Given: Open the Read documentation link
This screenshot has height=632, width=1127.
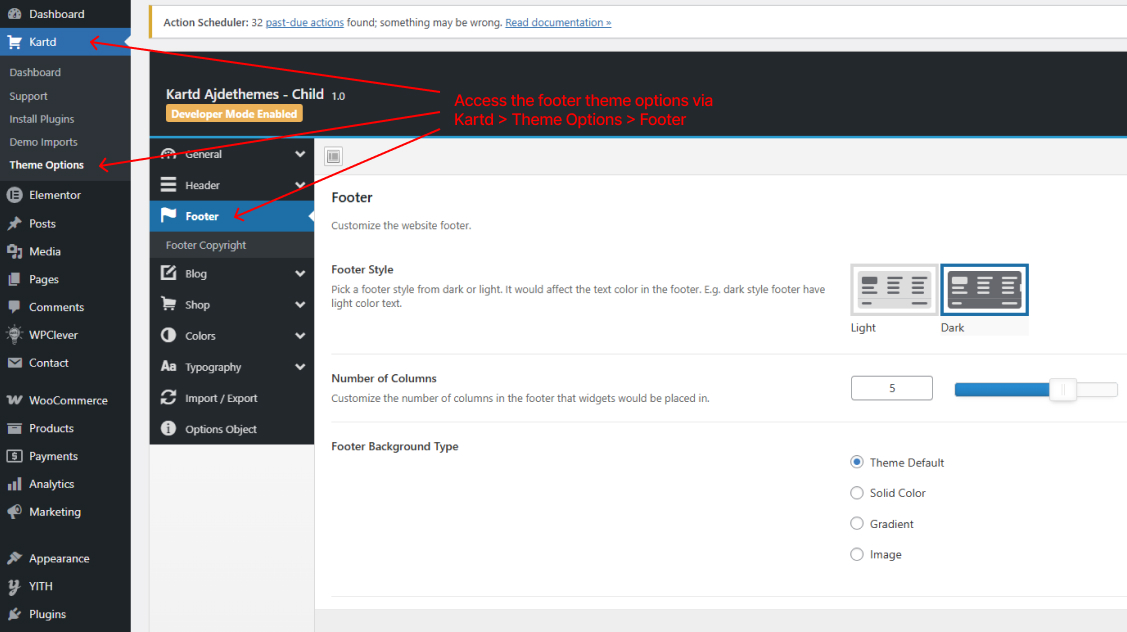Looking at the screenshot, I should coord(558,21).
